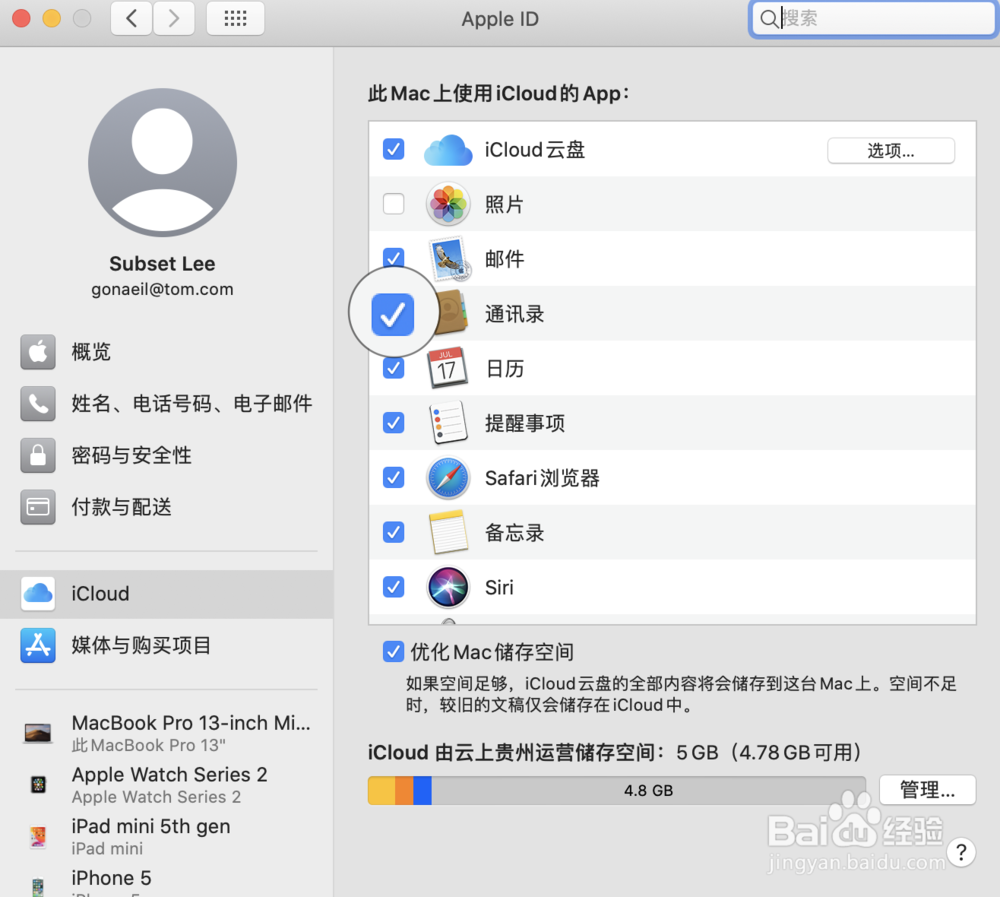
Task: Click the phone icon in the sidebar
Action: pos(38,403)
